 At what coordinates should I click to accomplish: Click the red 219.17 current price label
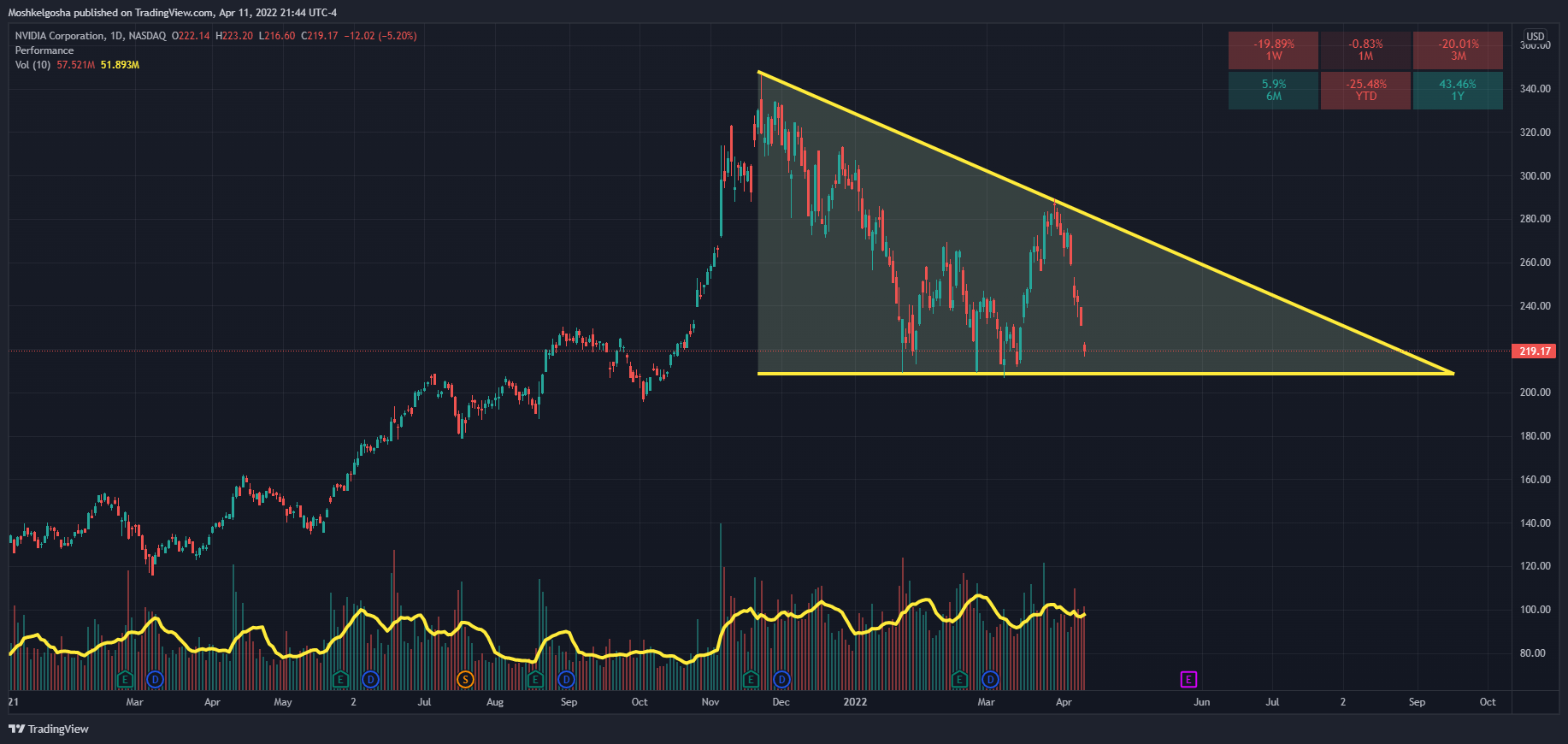click(x=1535, y=351)
